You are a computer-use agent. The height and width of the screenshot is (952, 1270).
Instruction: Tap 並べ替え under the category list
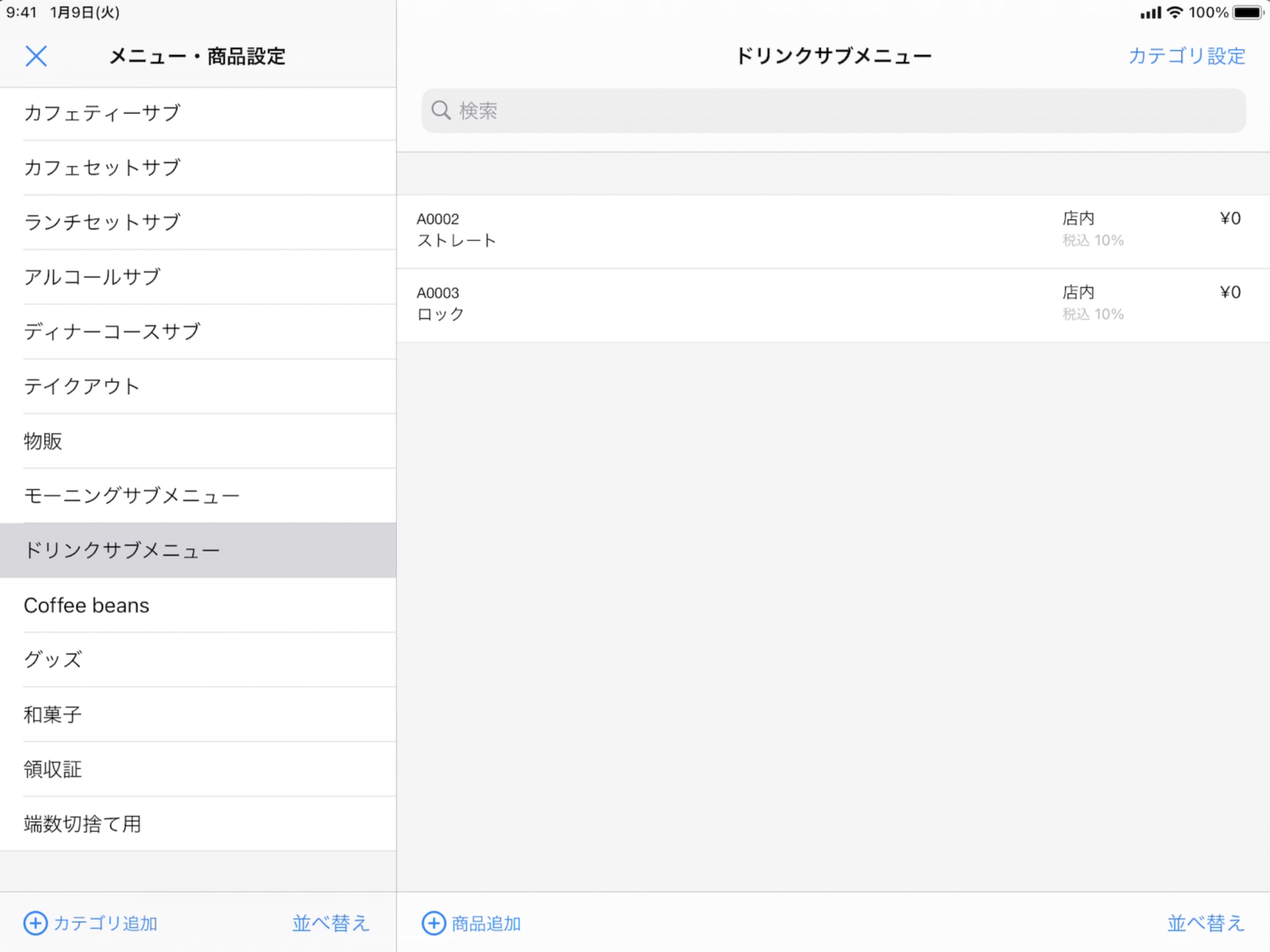pos(331,923)
